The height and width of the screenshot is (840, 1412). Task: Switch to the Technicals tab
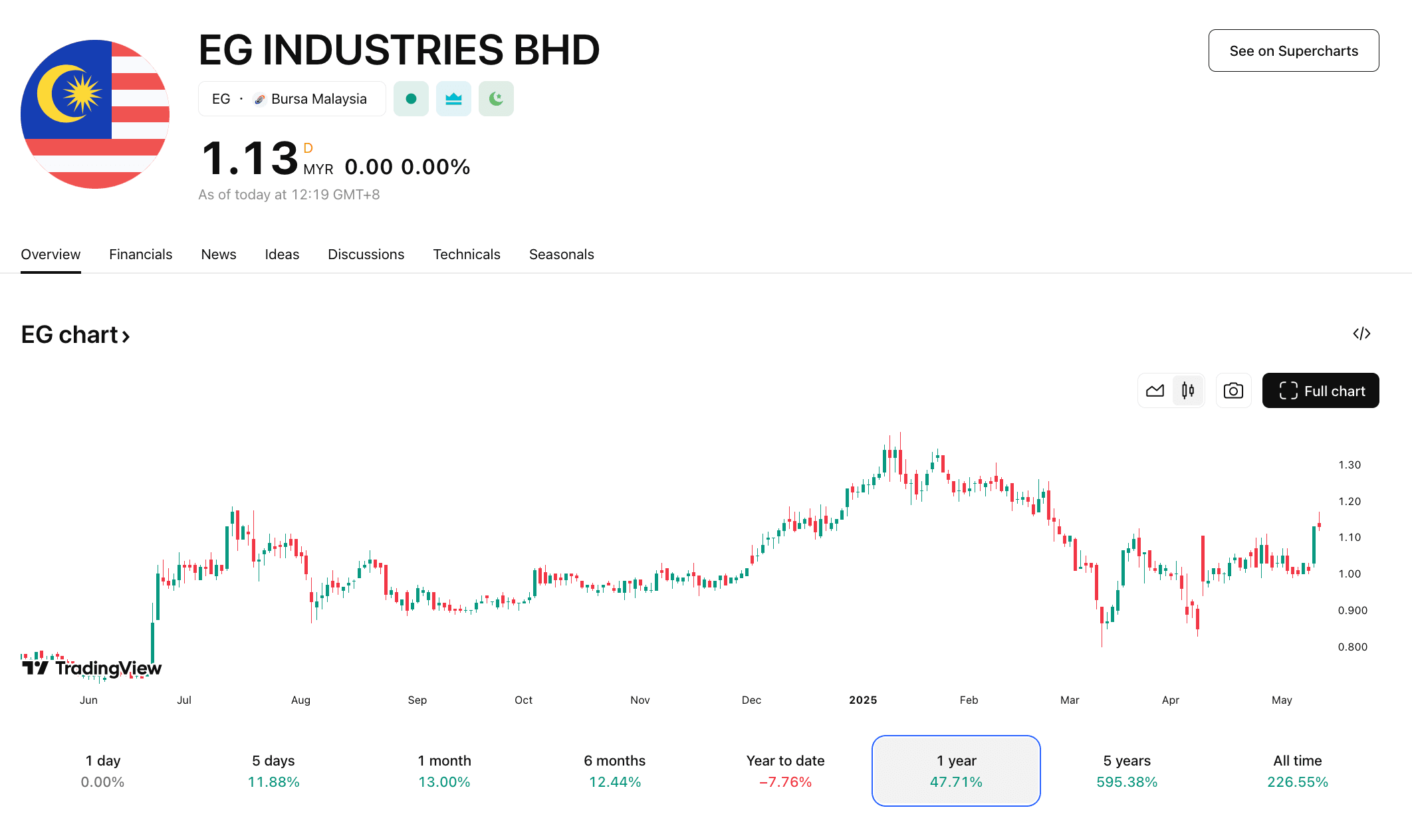pyautogui.click(x=467, y=255)
